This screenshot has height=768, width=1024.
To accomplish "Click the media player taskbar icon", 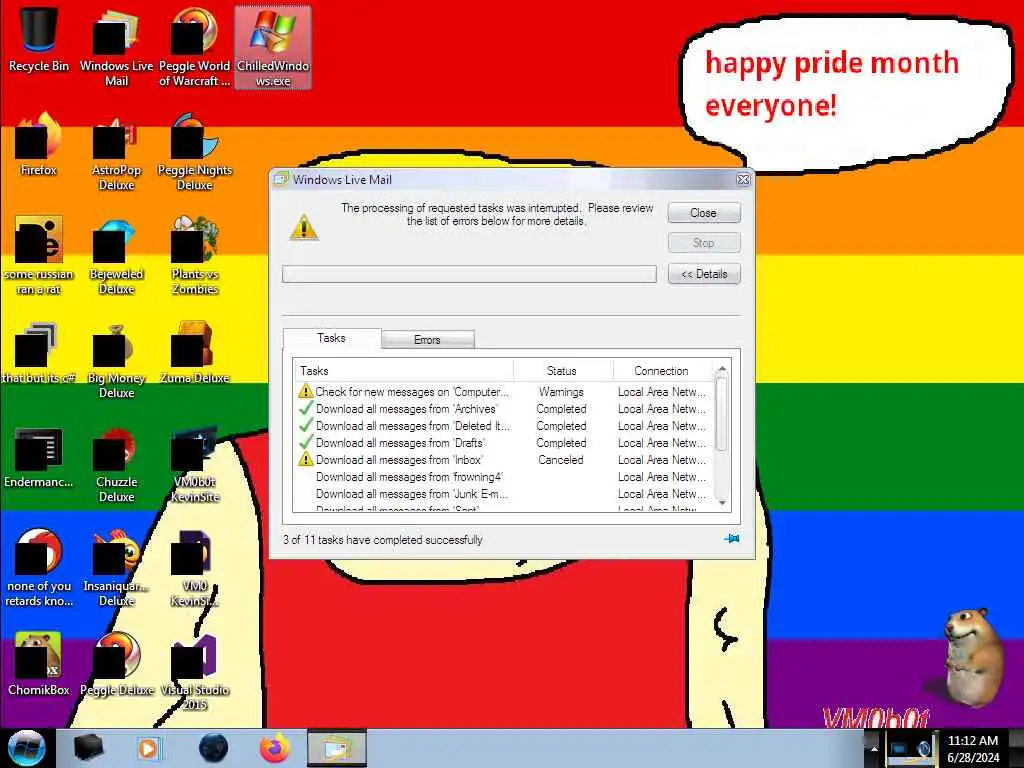I will point(149,748).
